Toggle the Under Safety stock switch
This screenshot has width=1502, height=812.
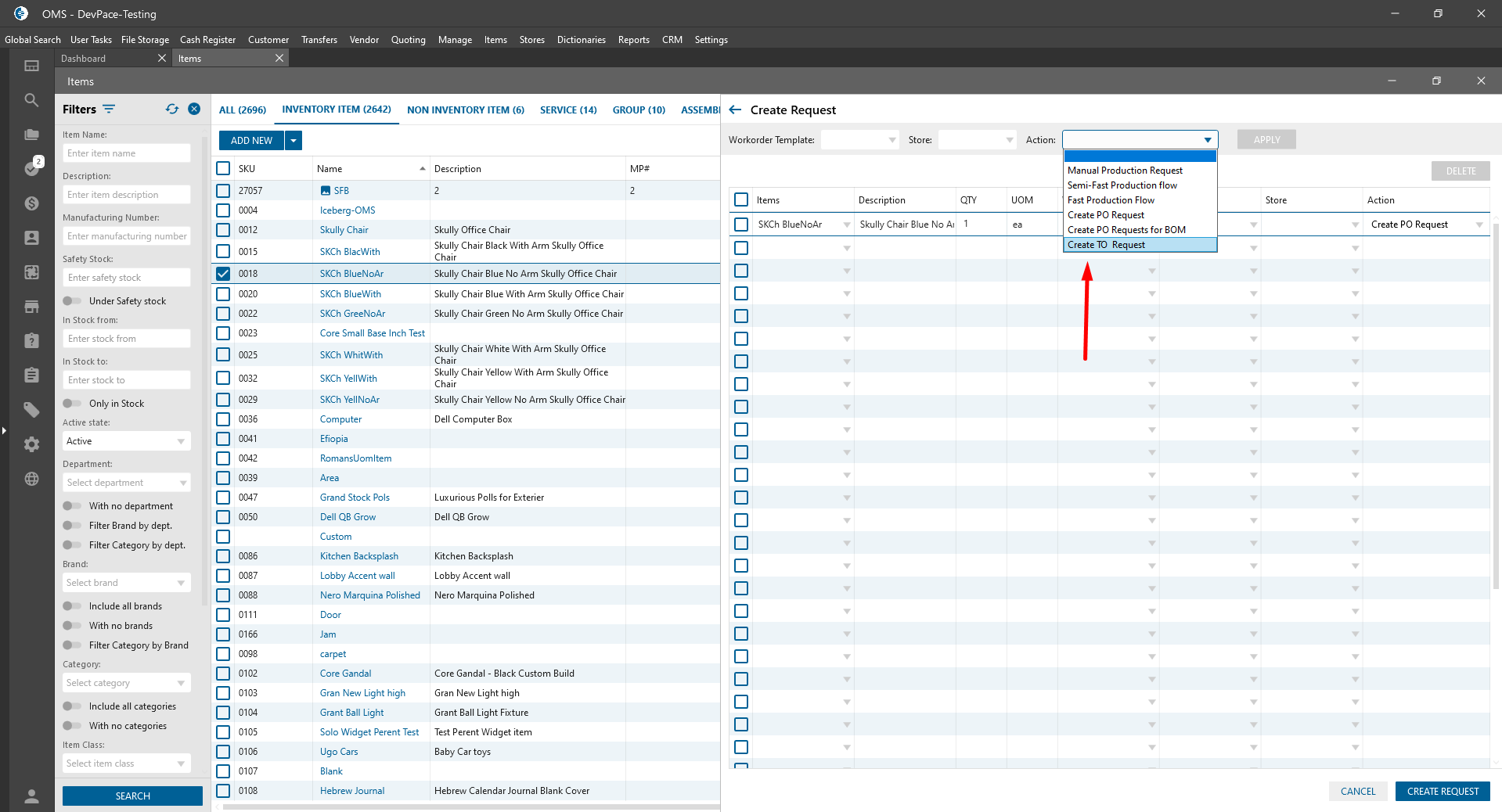[72, 301]
